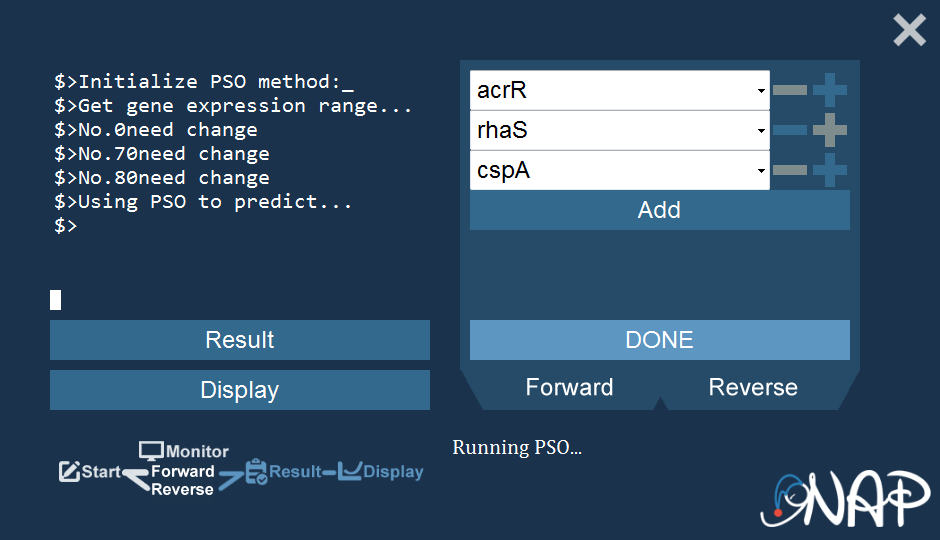Click the plus icon beside acrR
This screenshot has width=940, height=540.
pos(830,90)
